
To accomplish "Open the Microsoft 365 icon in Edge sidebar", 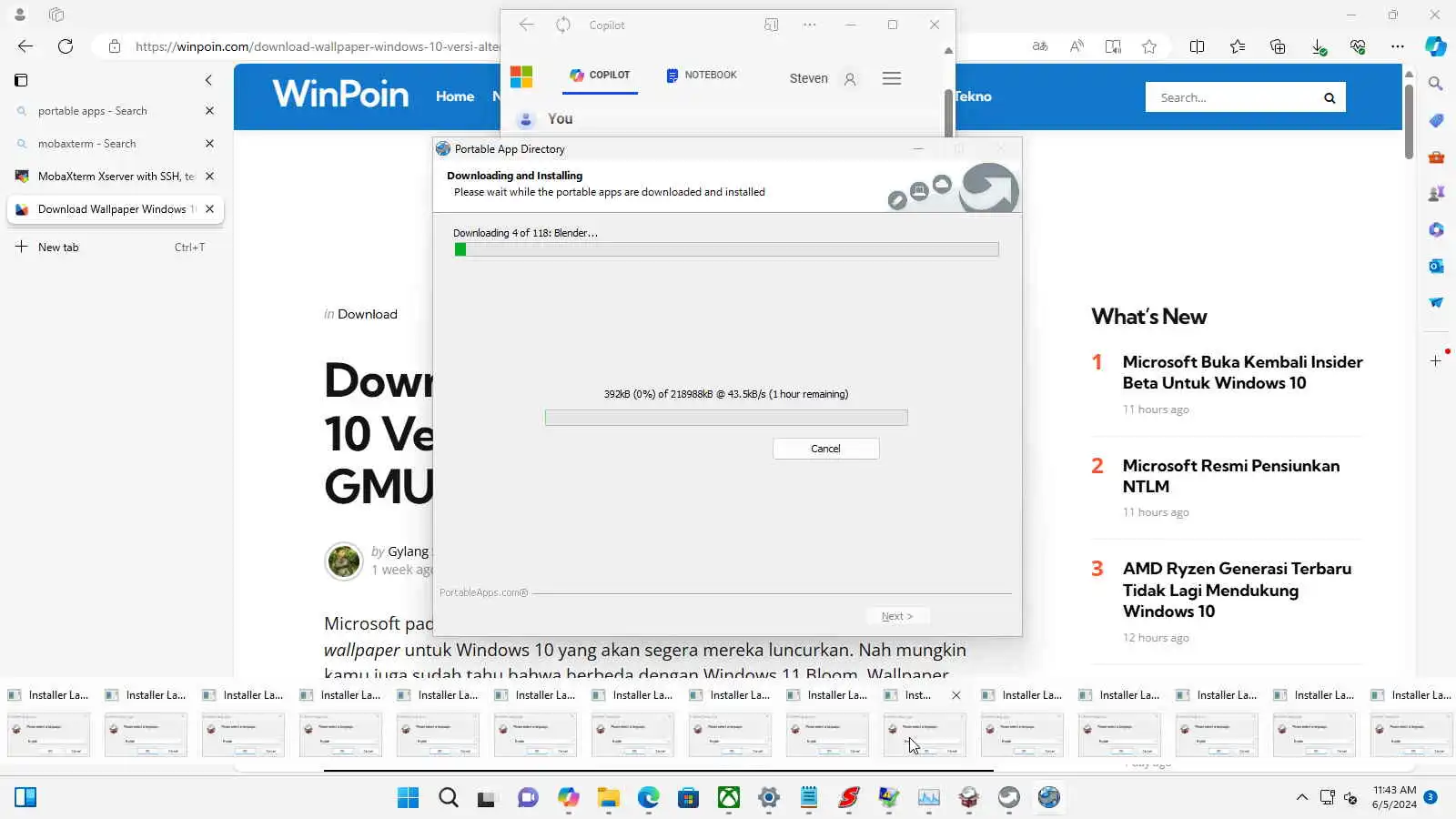I will tap(1436, 229).
